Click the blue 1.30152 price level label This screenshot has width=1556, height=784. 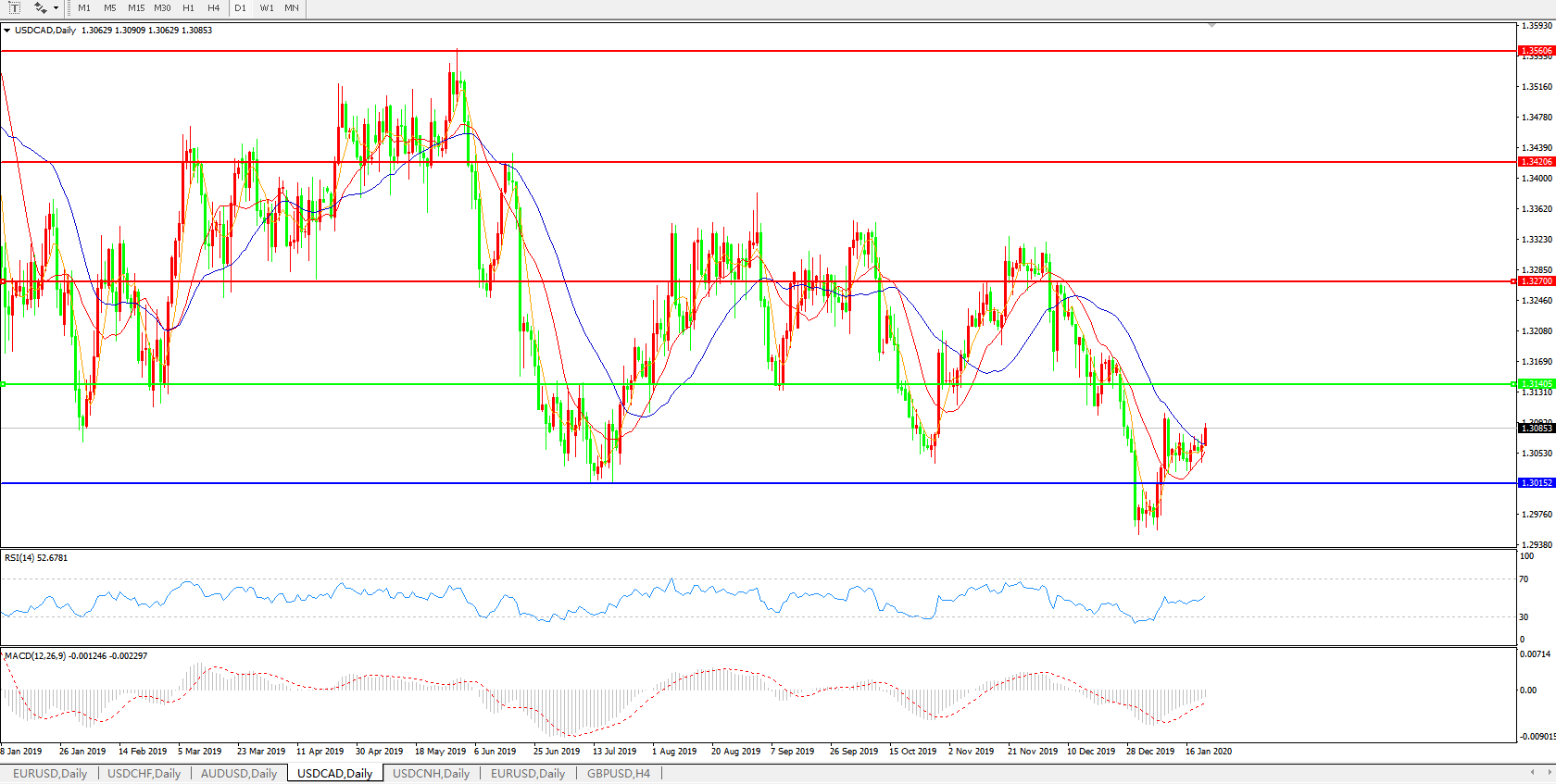[x=1536, y=483]
